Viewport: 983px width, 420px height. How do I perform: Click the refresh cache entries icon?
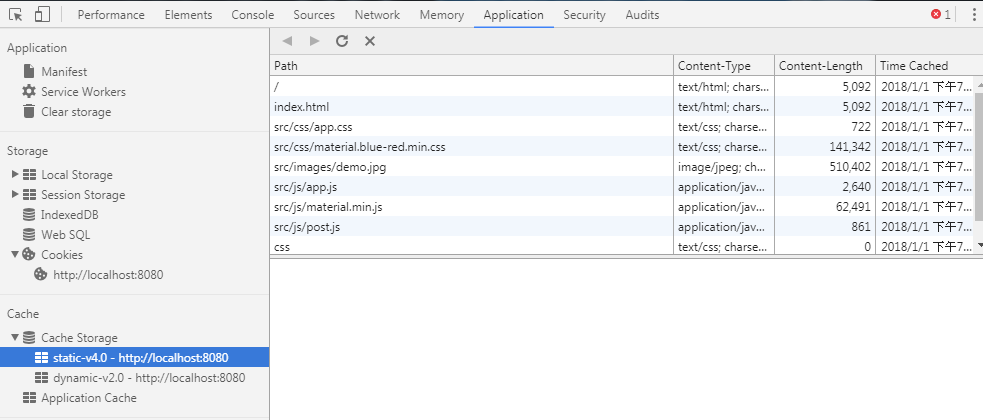[342, 41]
